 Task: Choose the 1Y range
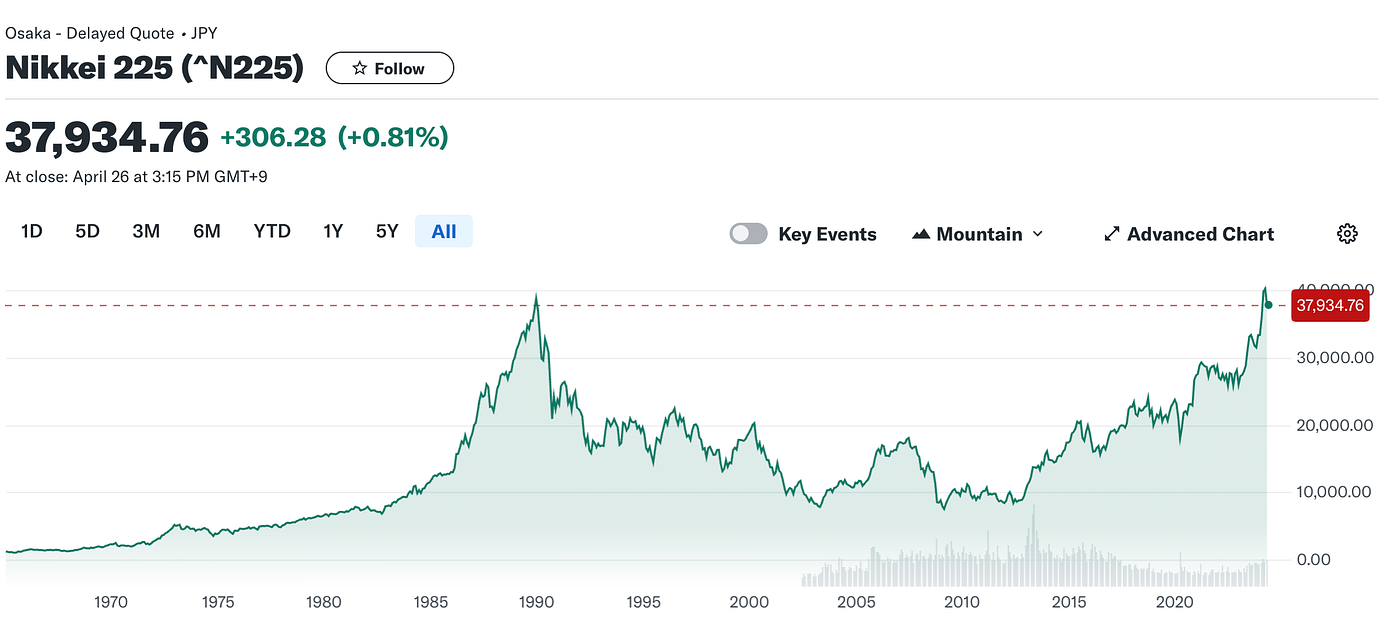pos(333,232)
